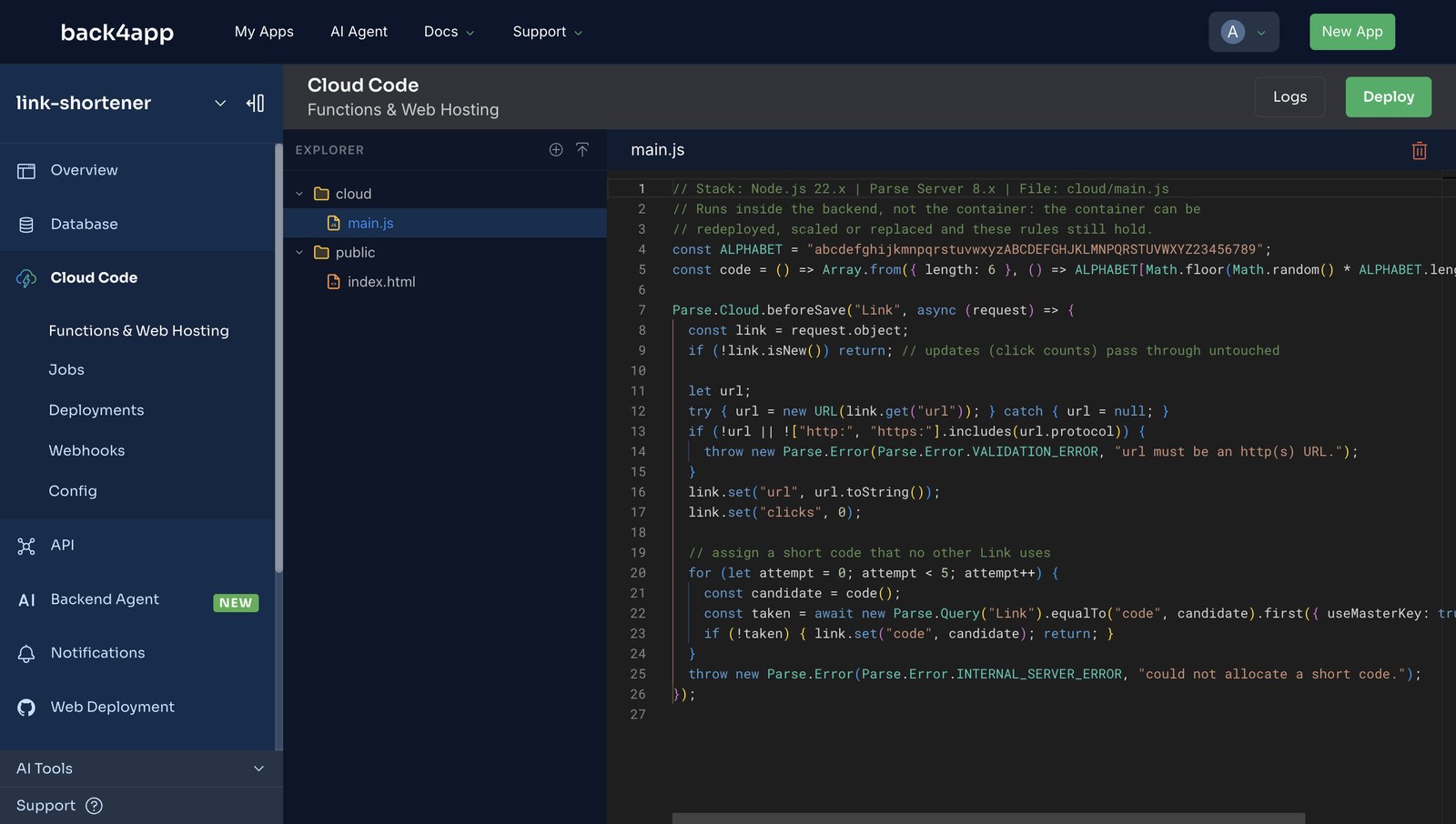
Task: Open Webhooks under Cloud Code
Action: tap(86, 450)
